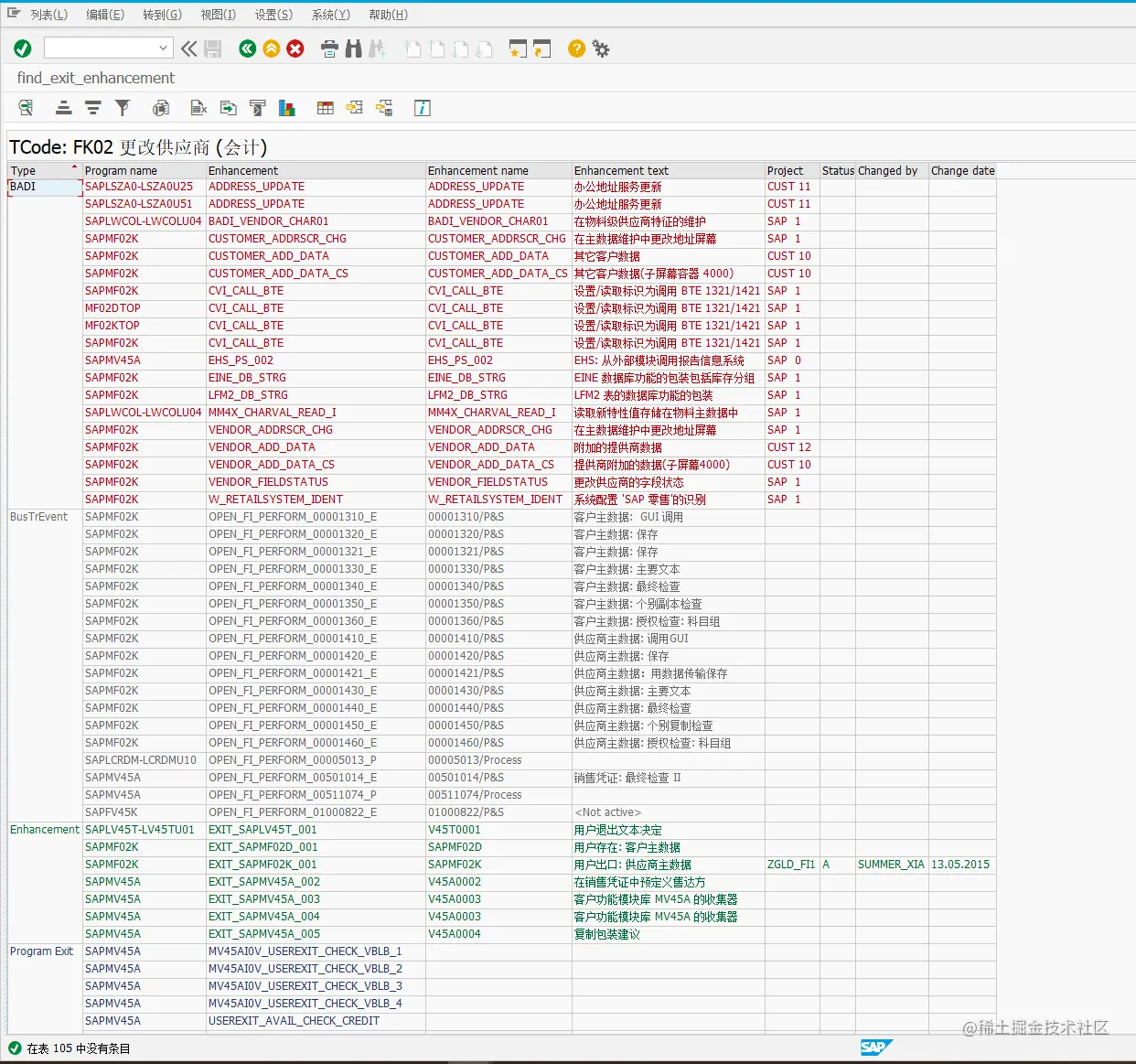
Task: Click the ABC Analysis chart icon
Action: (287, 108)
